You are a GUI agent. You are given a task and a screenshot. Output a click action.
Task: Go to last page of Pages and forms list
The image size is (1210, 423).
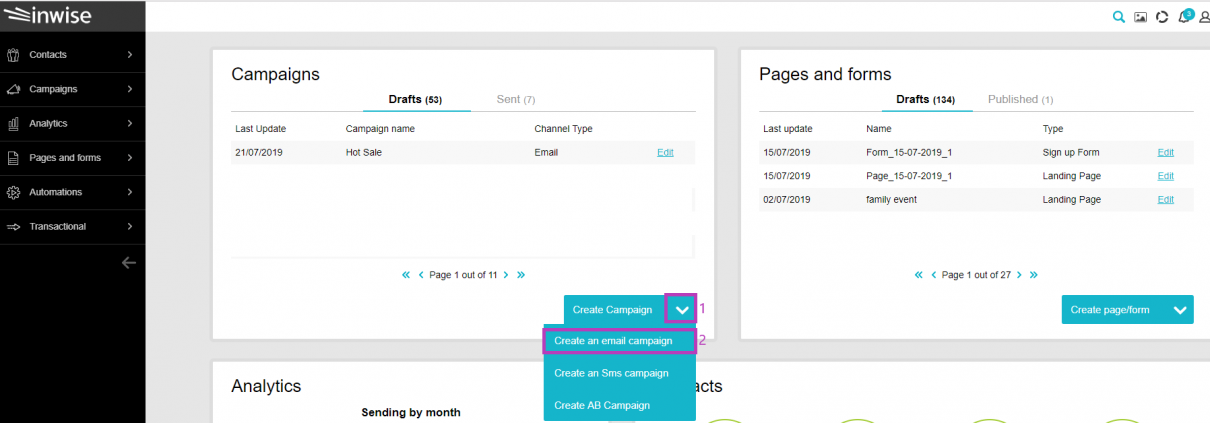(x=1034, y=274)
